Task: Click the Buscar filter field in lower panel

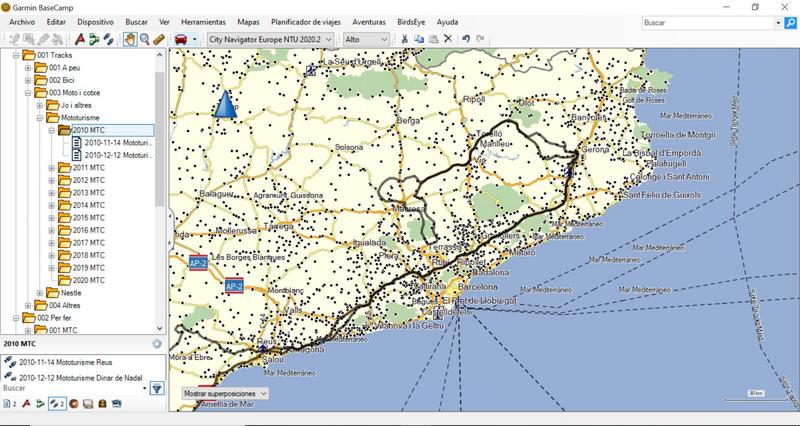Action: pos(71,389)
